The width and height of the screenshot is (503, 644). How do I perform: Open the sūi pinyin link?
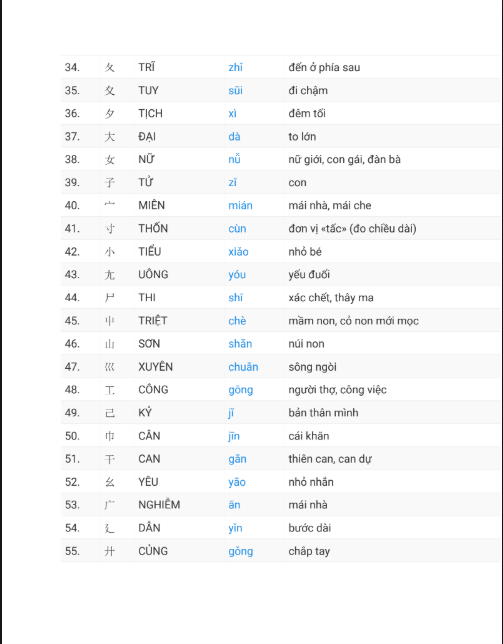(235, 90)
